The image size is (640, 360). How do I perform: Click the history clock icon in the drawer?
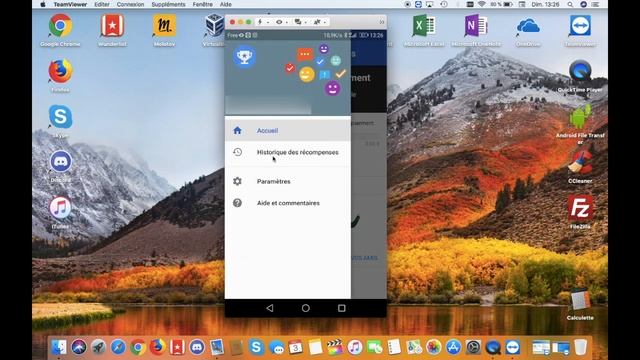click(x=237, y=152)
